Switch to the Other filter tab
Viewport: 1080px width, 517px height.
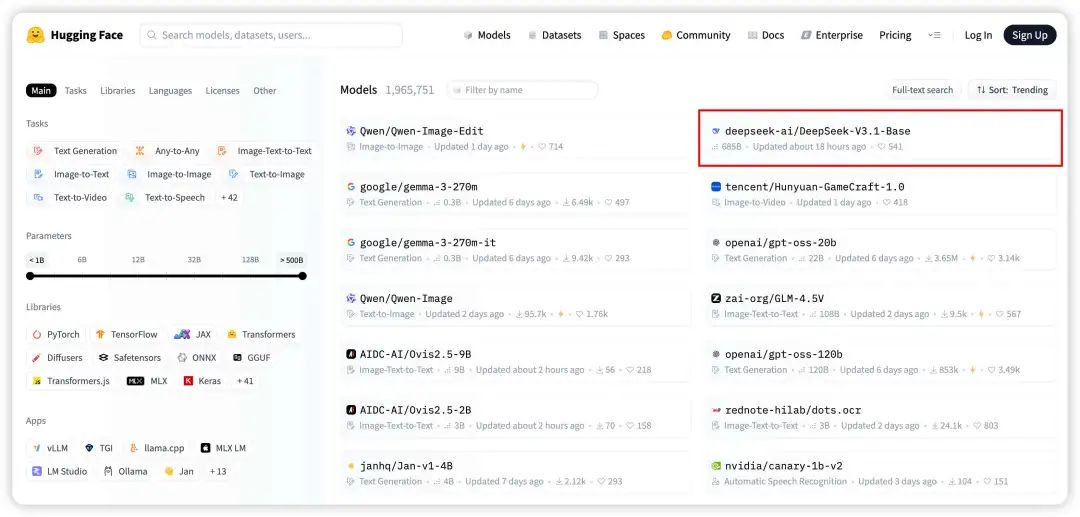tap(264, 90)
